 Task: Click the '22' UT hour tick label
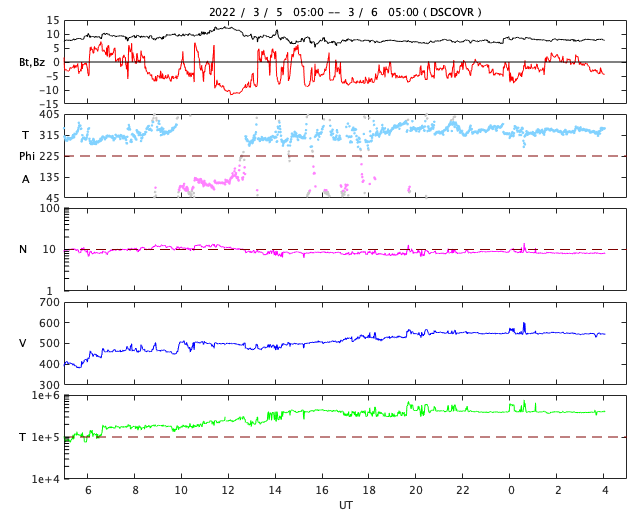pyautogui.click(x=463, y=490)
